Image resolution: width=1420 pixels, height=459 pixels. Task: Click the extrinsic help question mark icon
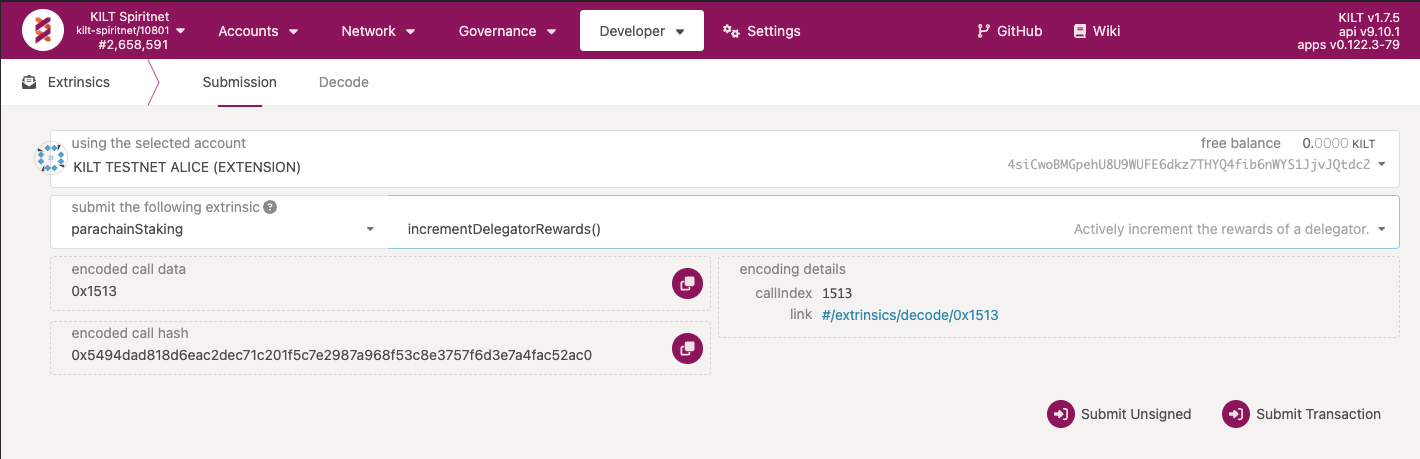tap(270, 208)
